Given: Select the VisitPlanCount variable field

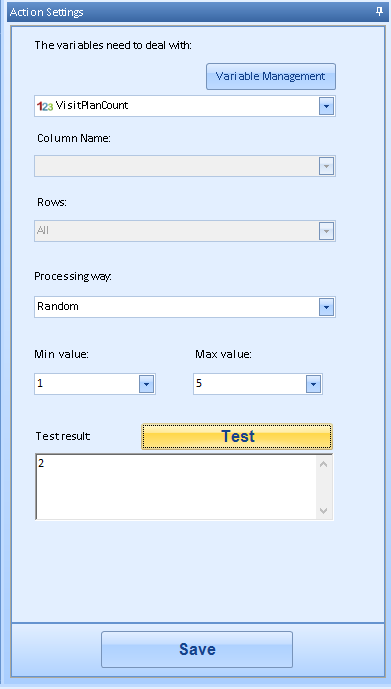Looking at the screenshot, I should click(x=185, y=106).
